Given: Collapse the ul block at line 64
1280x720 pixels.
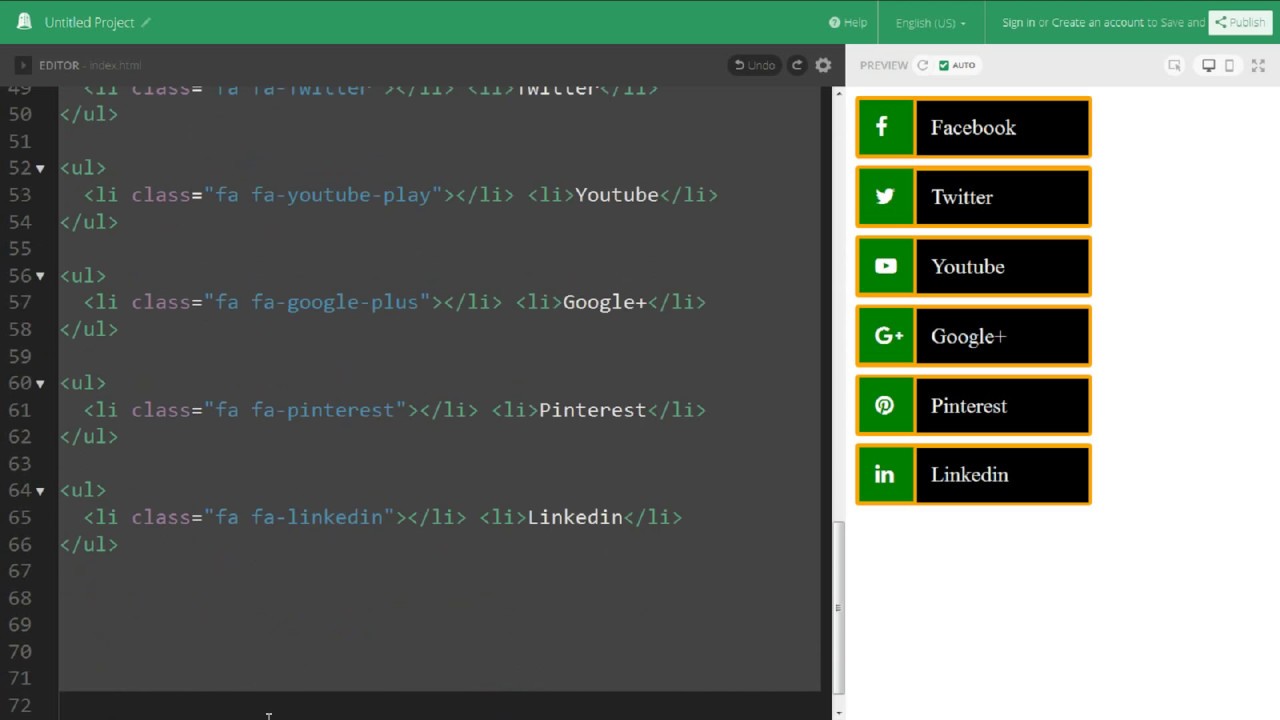Looking at the screenshot, I should tap(40, 490).
